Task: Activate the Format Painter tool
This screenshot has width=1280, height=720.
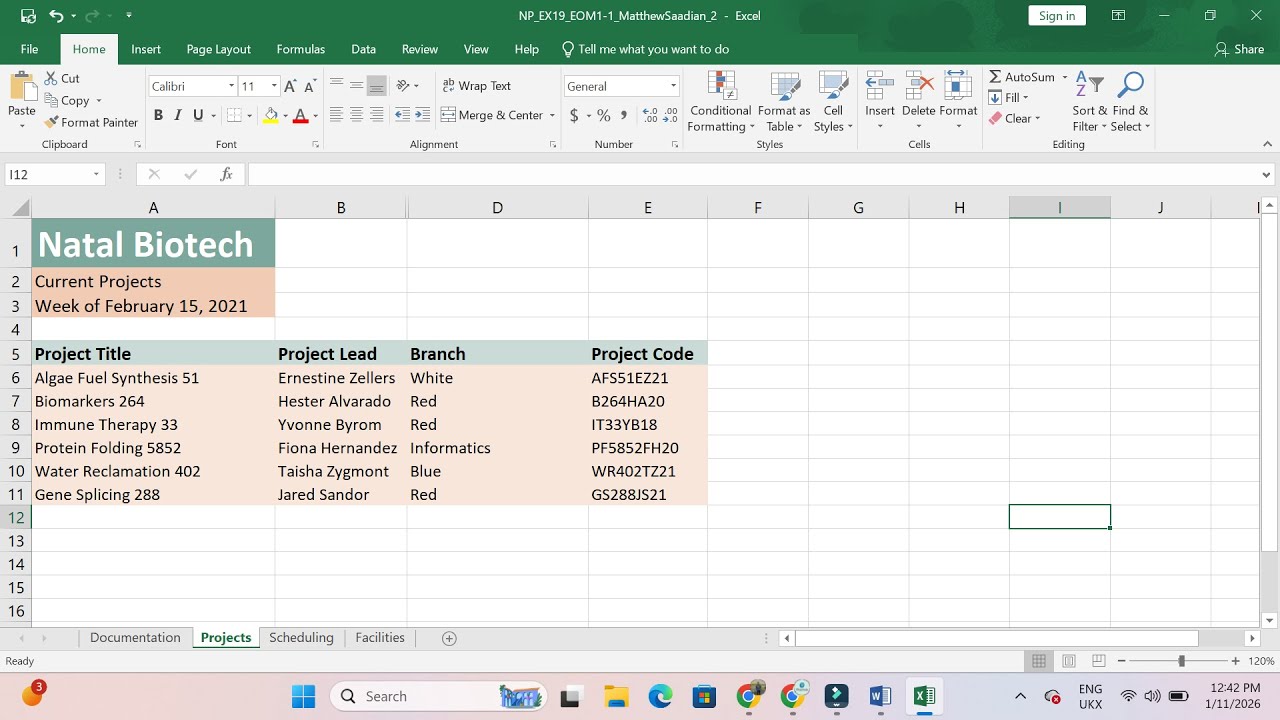Action: coord(91,122)
